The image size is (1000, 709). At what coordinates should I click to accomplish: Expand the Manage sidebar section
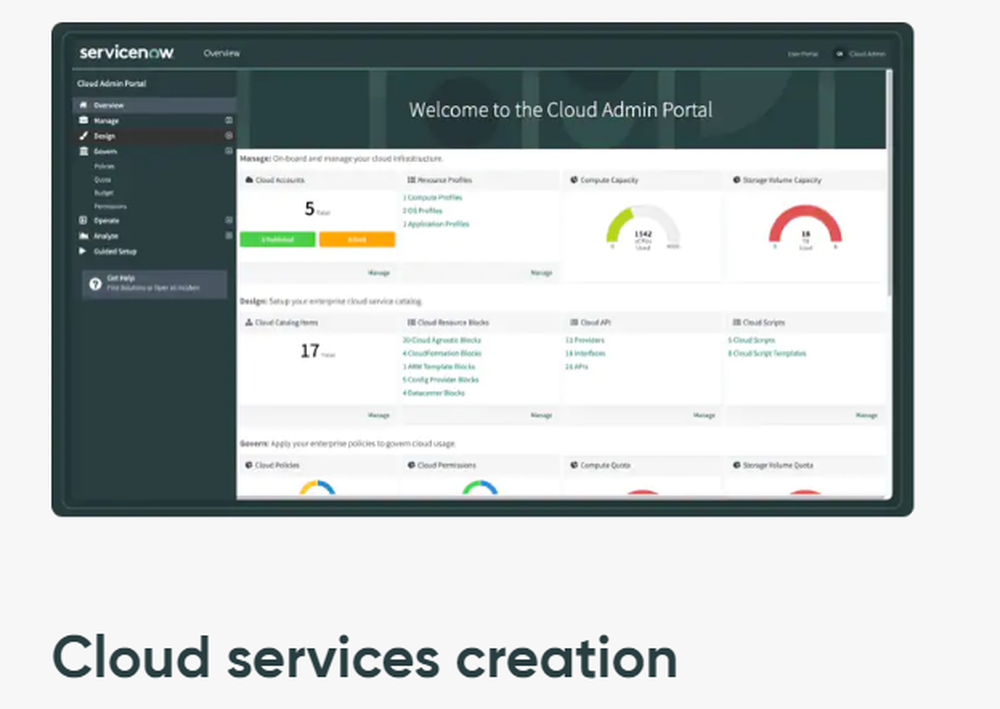(229, 120)
